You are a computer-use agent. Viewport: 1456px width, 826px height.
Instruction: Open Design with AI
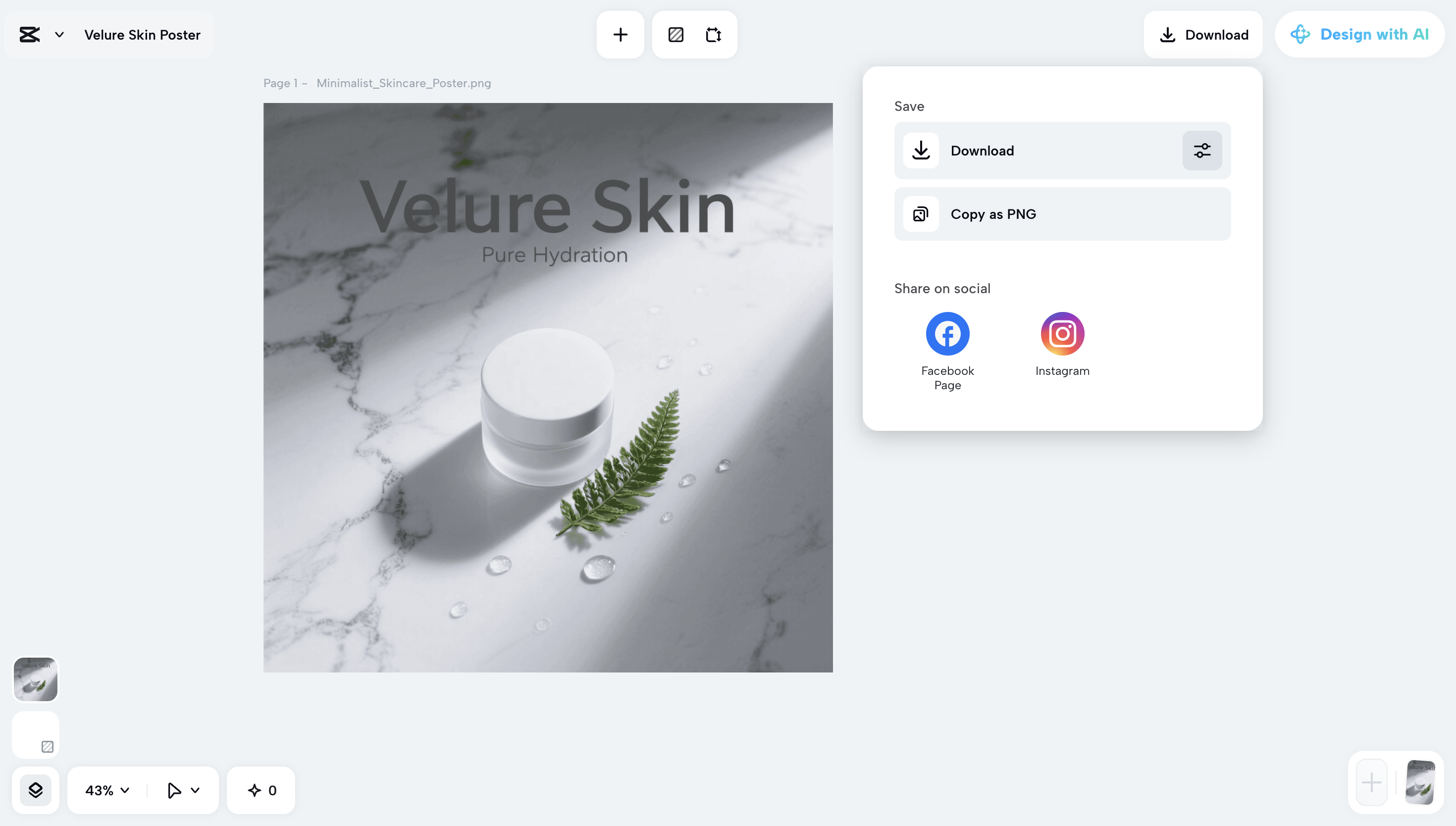pos(1359,34)
